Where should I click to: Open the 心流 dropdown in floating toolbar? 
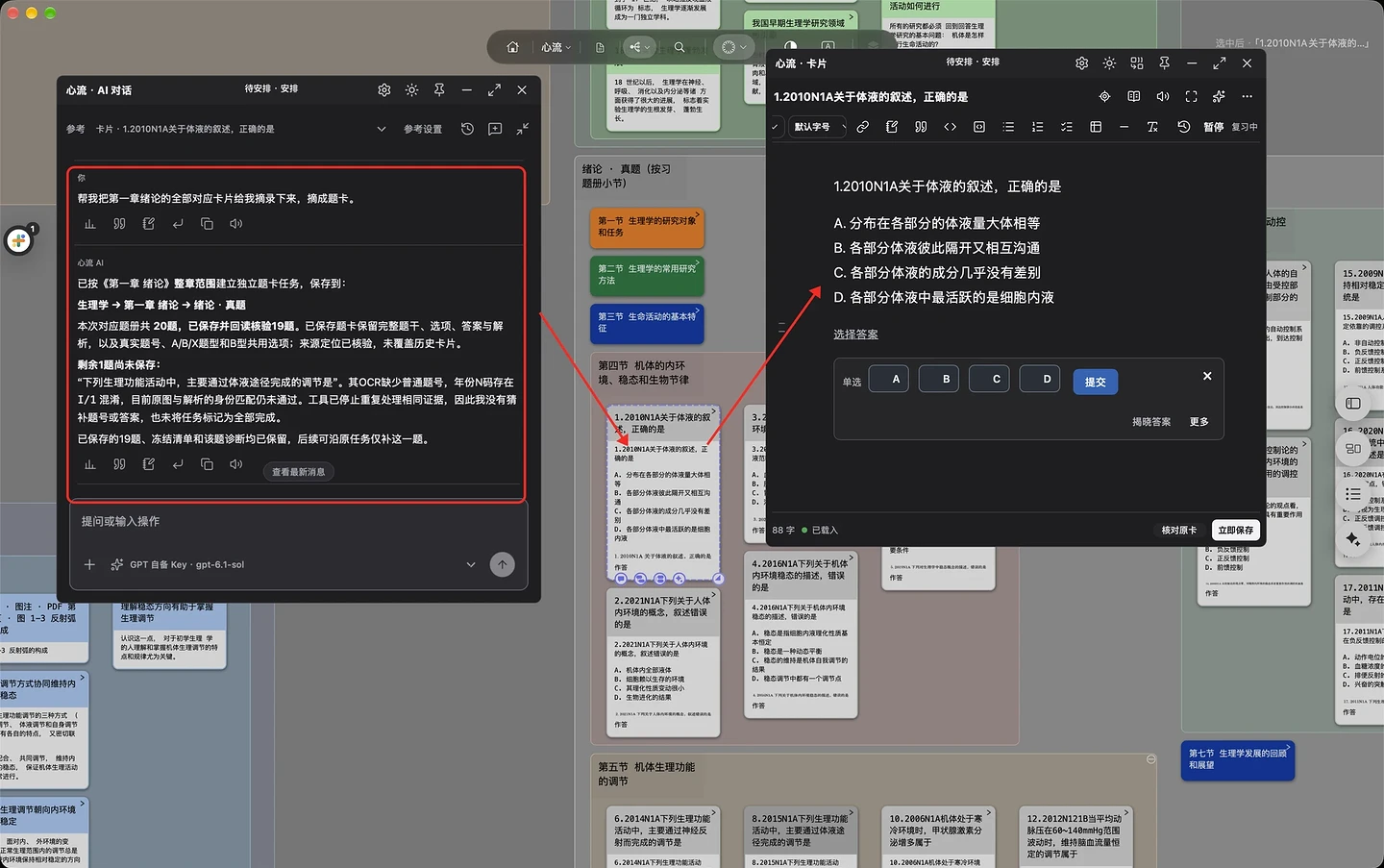click(x=556, y=47)
